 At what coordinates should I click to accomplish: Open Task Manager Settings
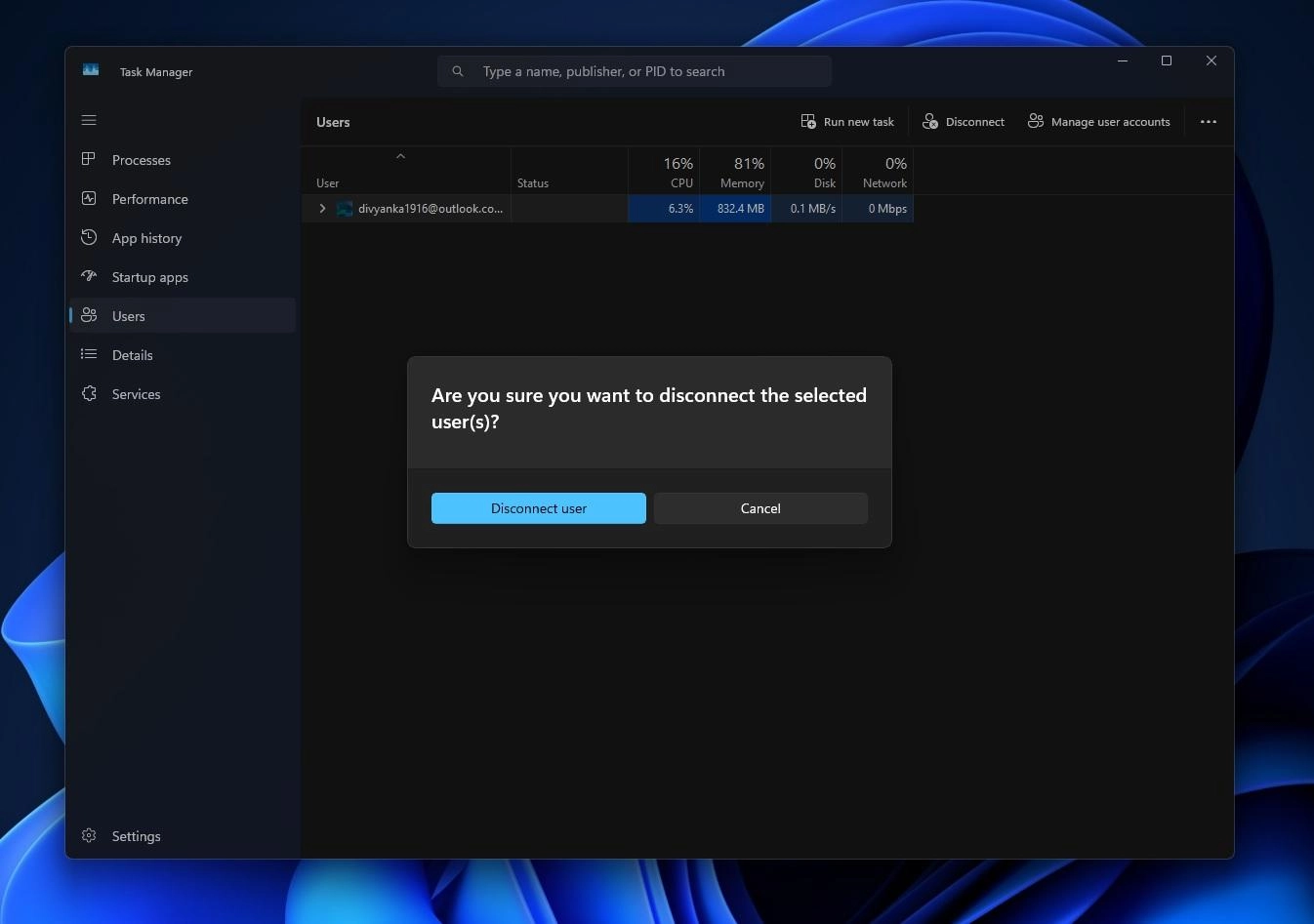(136, 835)
